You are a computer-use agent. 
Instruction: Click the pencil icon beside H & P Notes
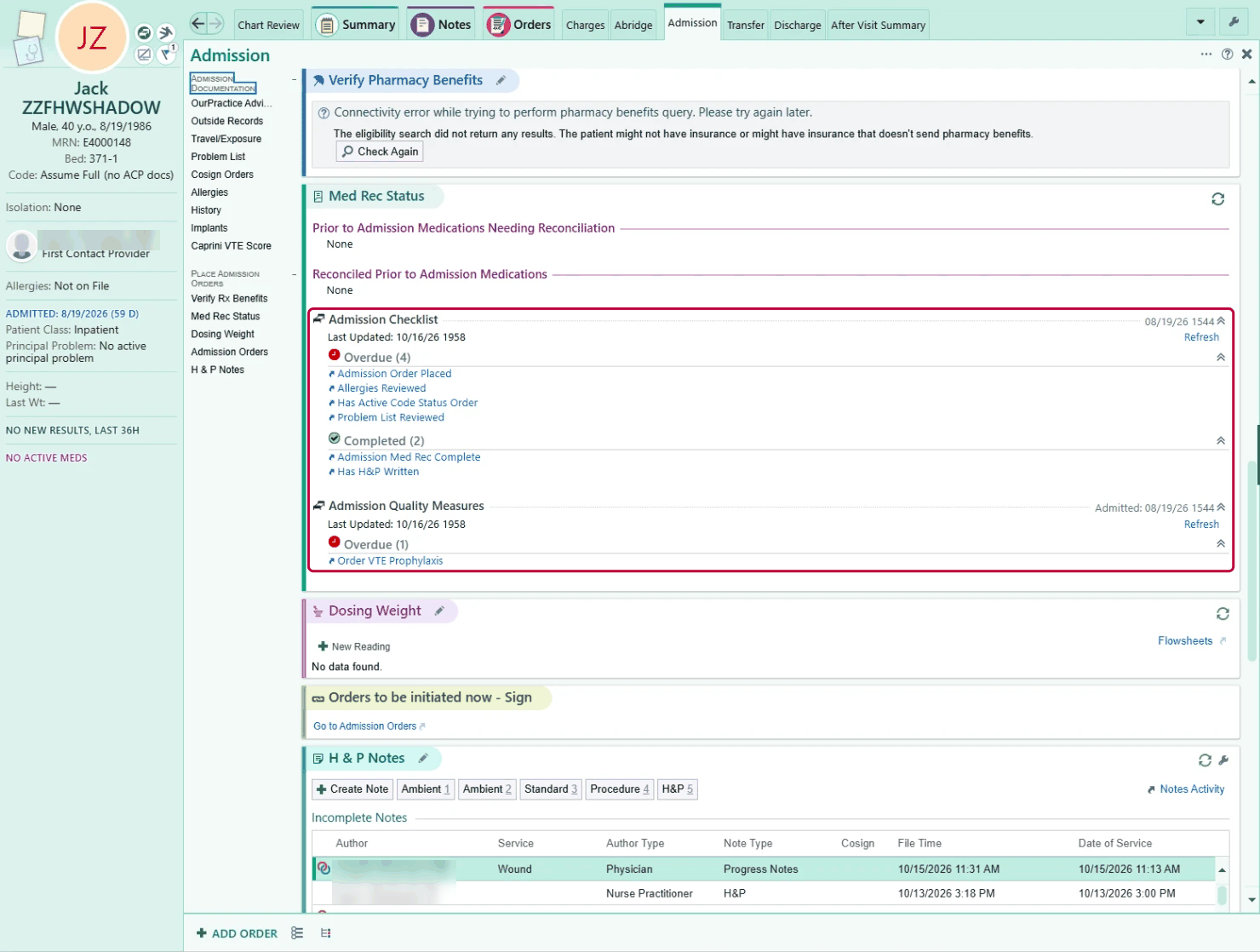pyautogui.click(x=423, y=758)
